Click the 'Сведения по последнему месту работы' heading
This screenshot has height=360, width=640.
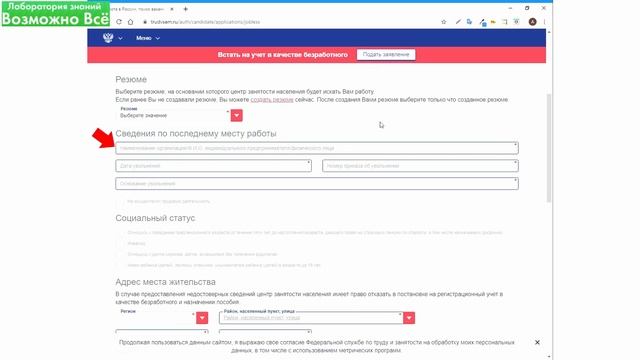(x=196, y=133)
